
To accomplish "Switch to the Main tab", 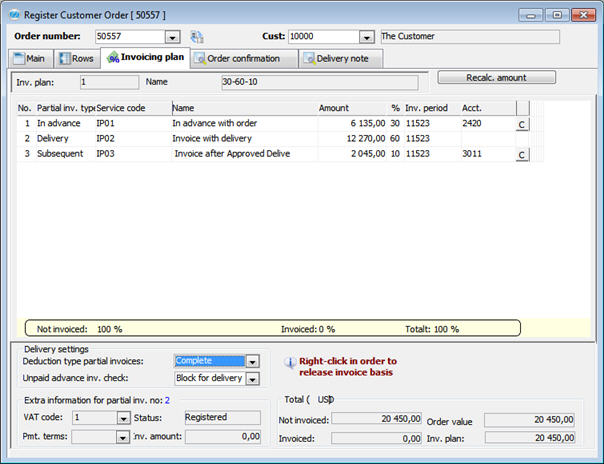I will (x=30, y=59).
